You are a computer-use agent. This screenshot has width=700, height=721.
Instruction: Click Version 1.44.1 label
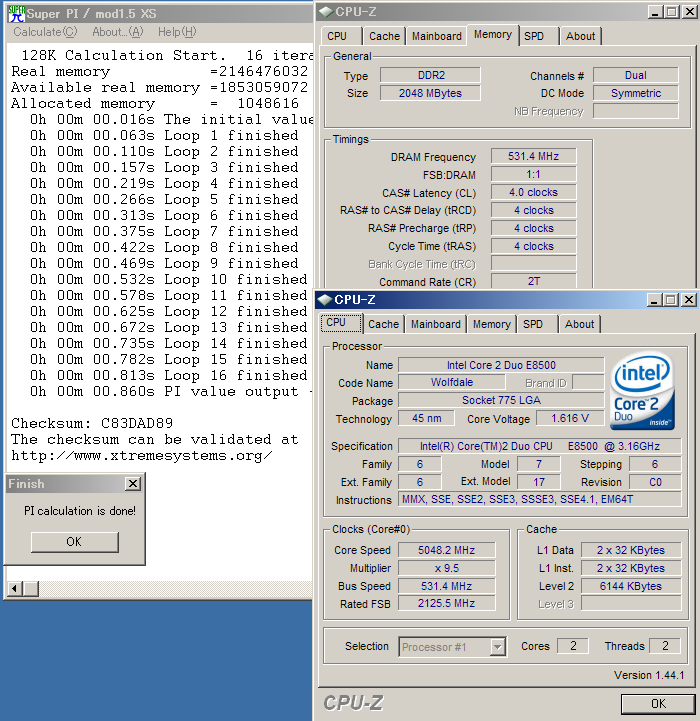[x=649, y=675]
